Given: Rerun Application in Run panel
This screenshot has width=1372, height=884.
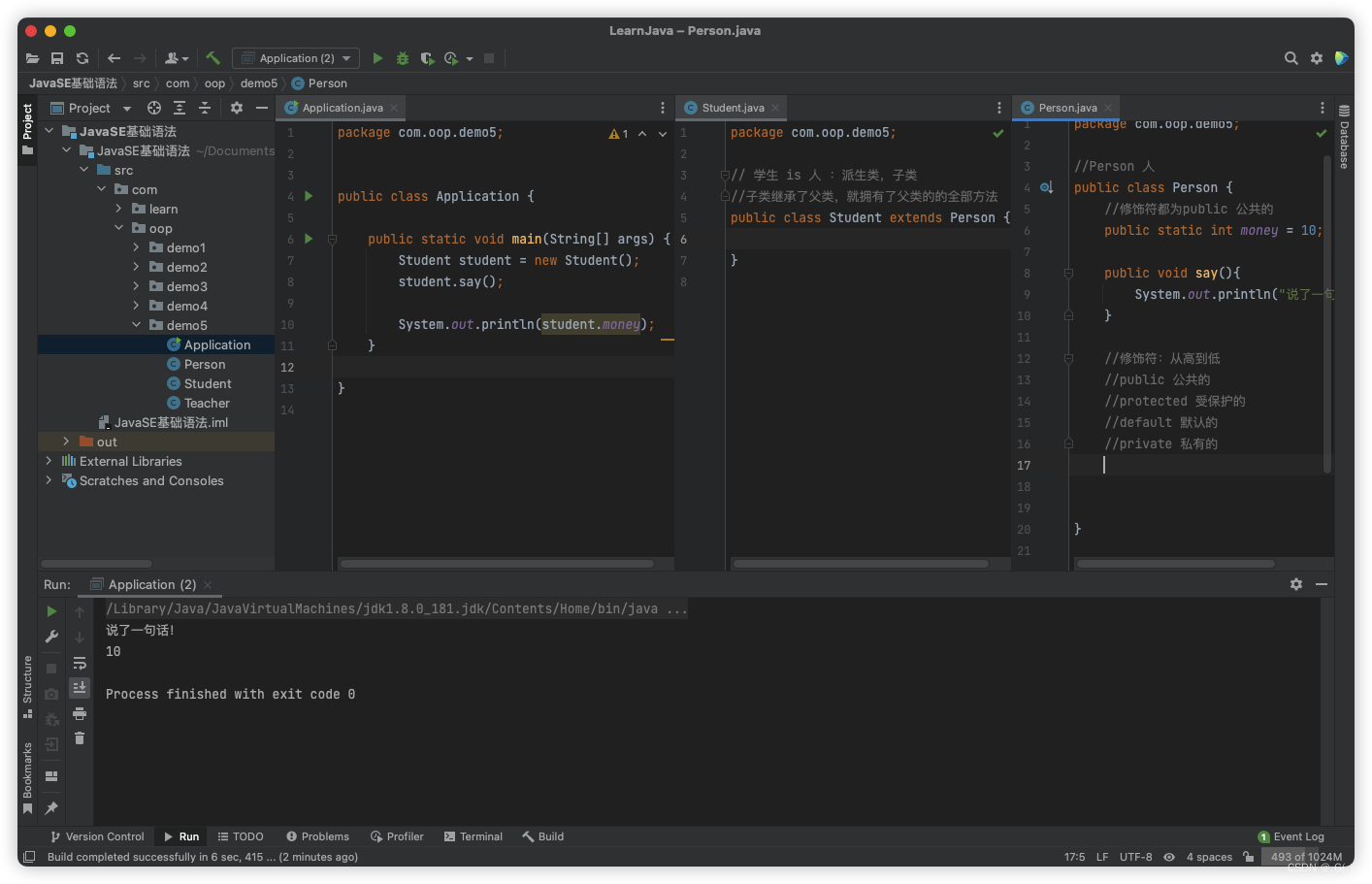Looking at the screenshot, I should point(51,611).
